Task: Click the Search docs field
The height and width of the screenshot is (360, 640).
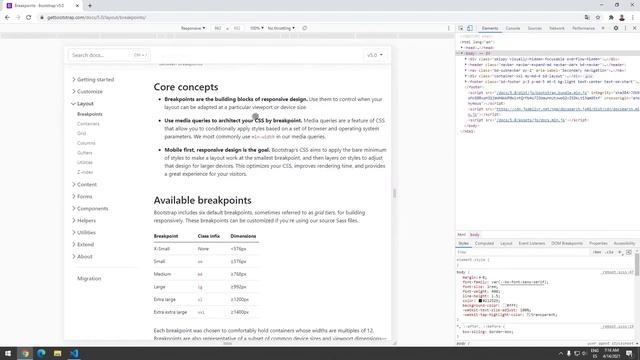Action: point(109,55)
